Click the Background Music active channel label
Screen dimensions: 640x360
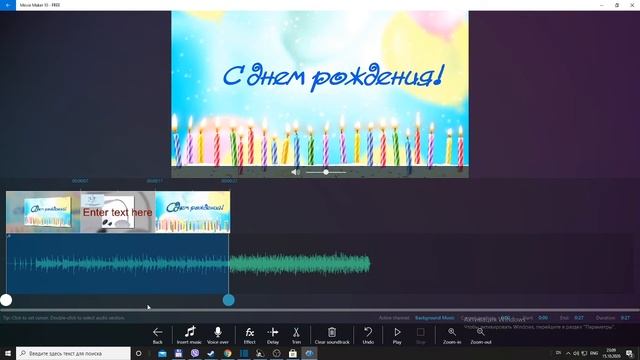435,318
